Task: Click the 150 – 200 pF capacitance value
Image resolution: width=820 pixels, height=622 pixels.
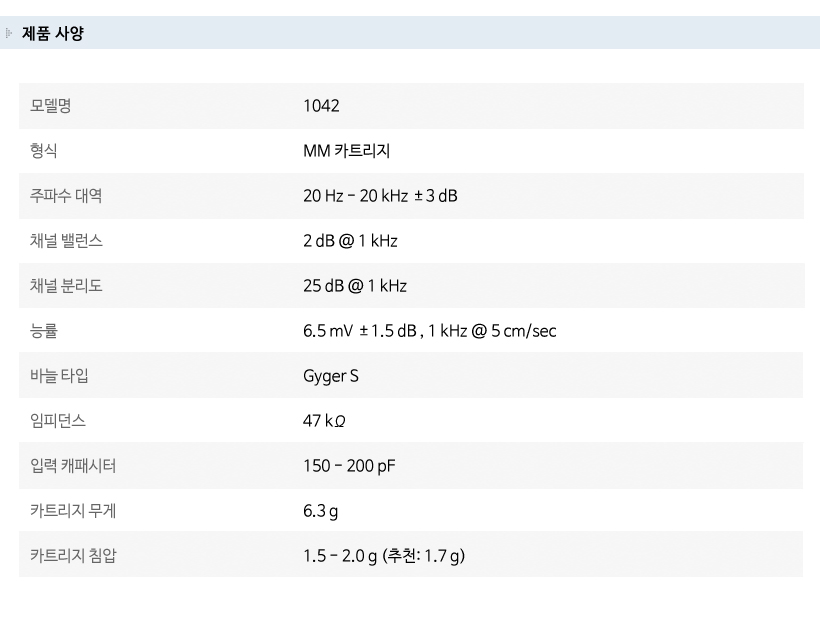Action: [x=349, y=466]
